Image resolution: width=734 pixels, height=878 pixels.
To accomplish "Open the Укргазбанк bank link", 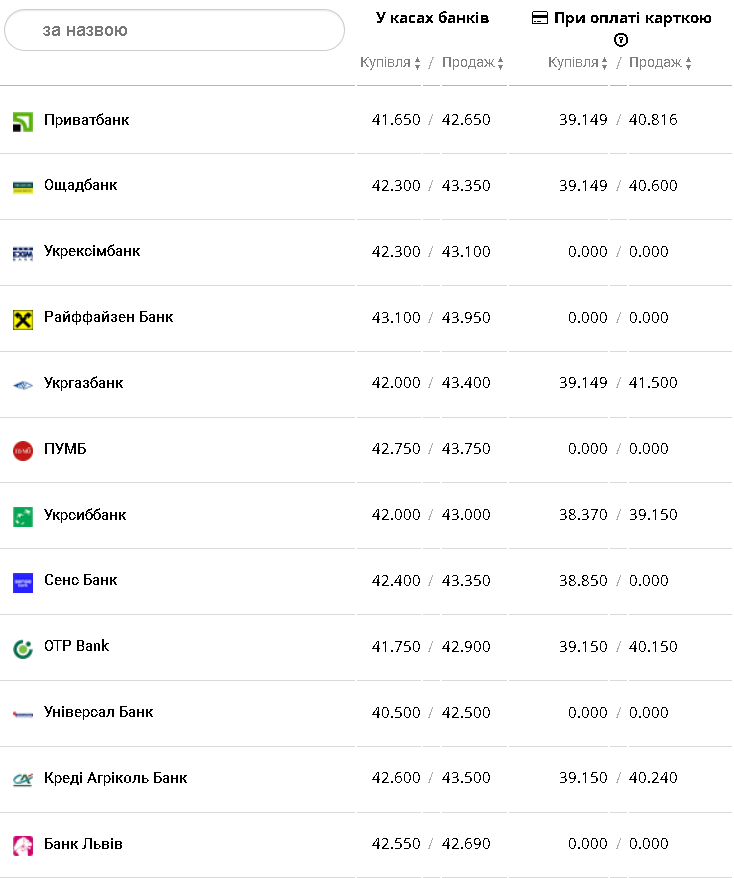I will [84, 383].
